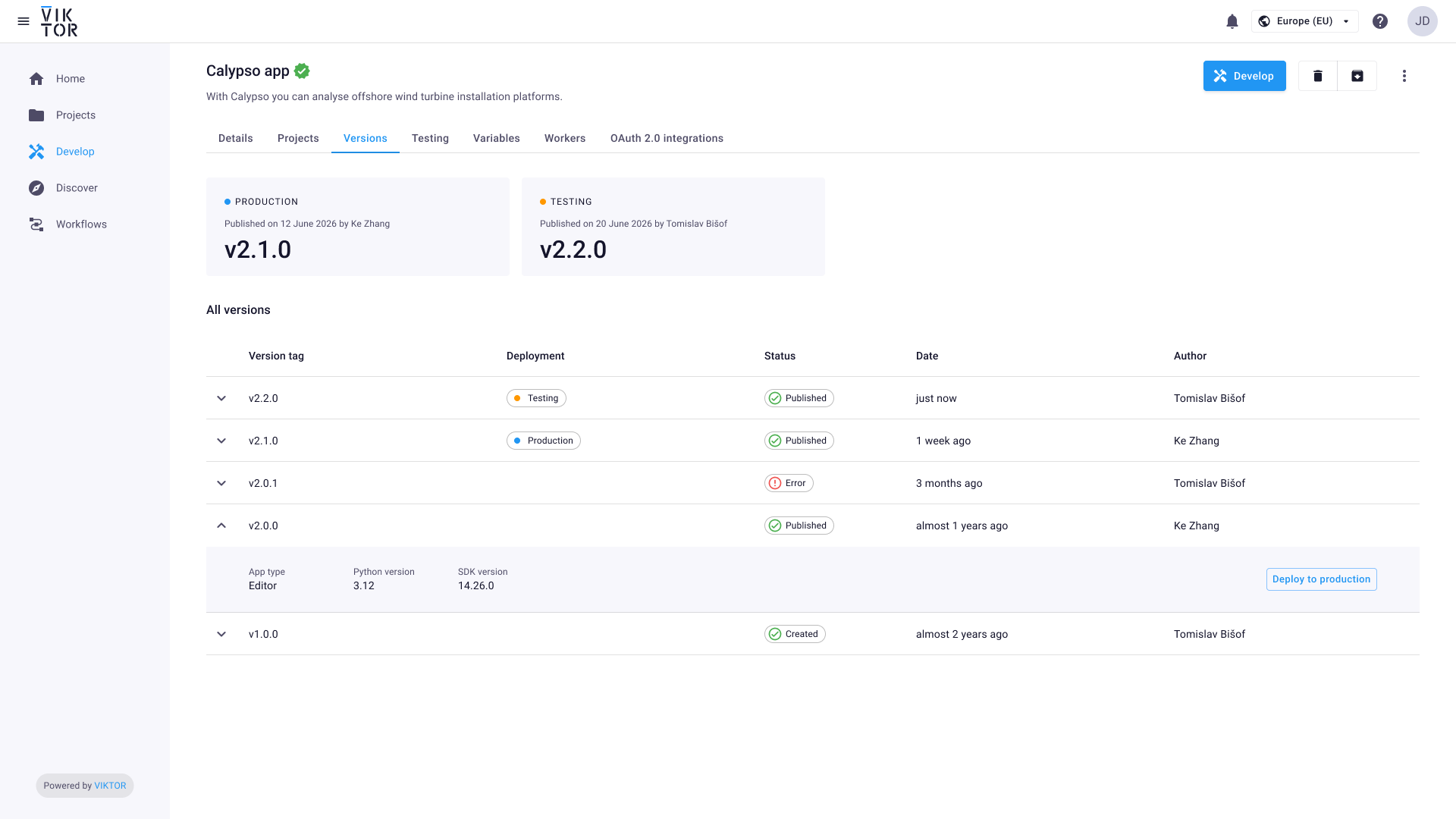Switch to the Variables tab

497,138
